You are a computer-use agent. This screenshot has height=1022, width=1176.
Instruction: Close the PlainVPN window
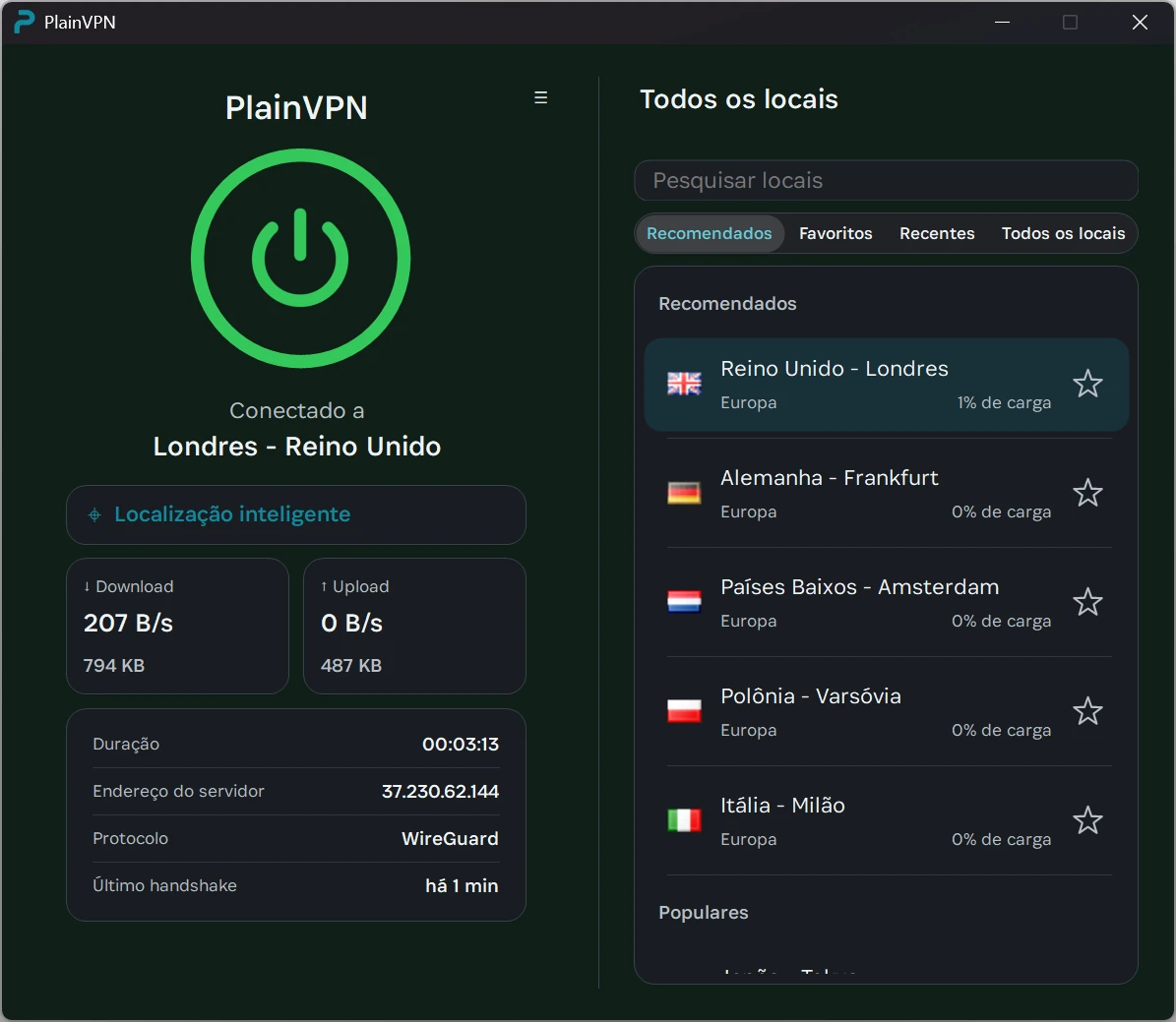point(1140,23)
